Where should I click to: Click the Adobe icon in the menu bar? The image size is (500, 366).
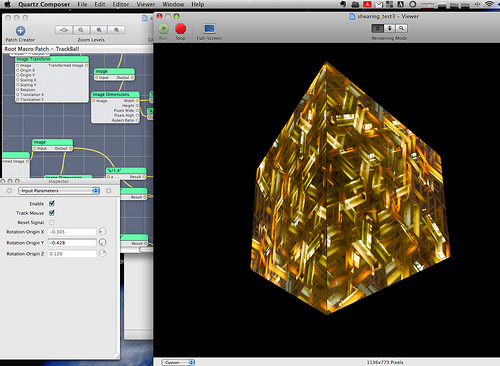[367, 4]
